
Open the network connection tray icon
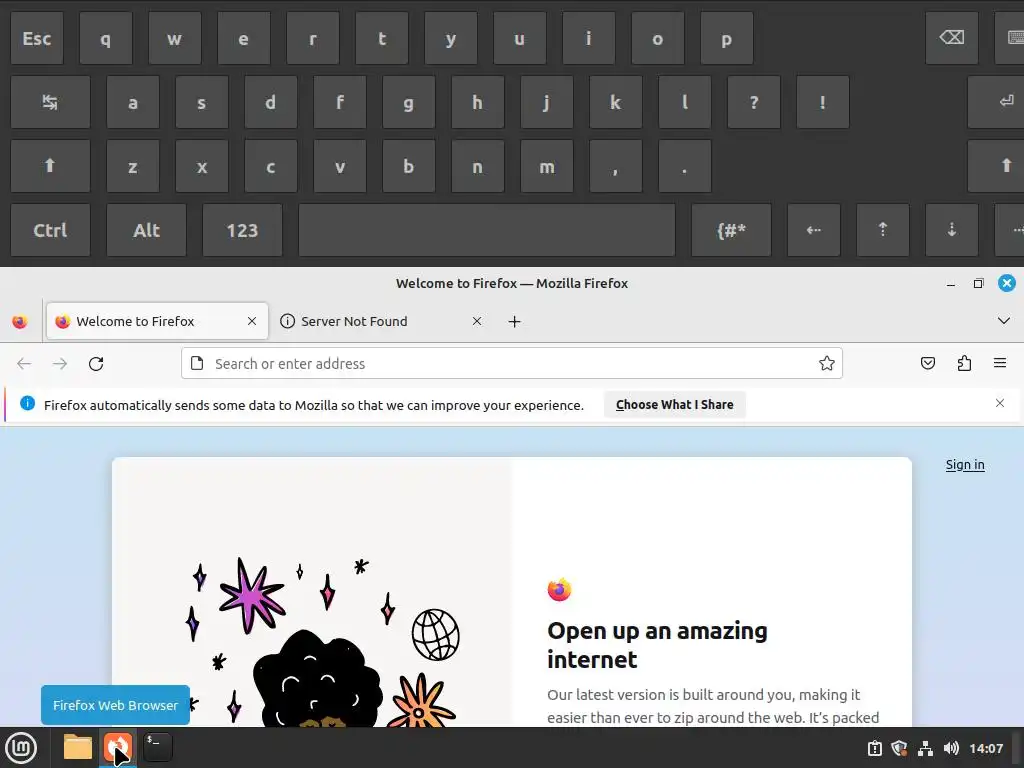(925, 748)
